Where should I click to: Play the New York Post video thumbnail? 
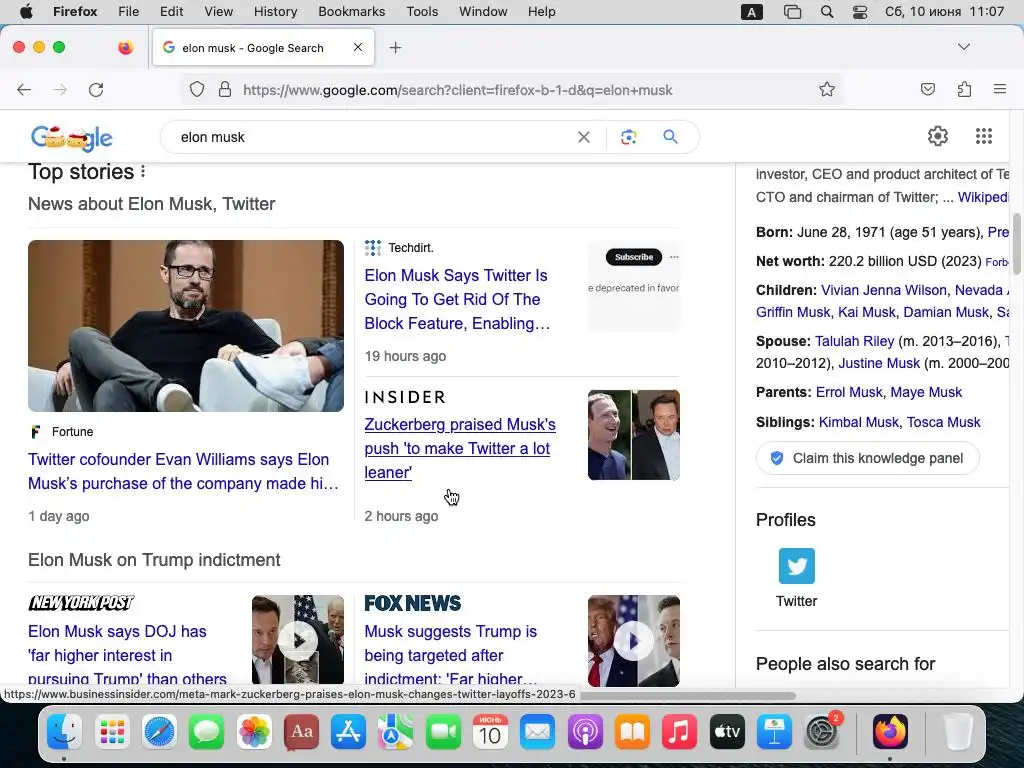pyautogui.click(x=298, y=641)
